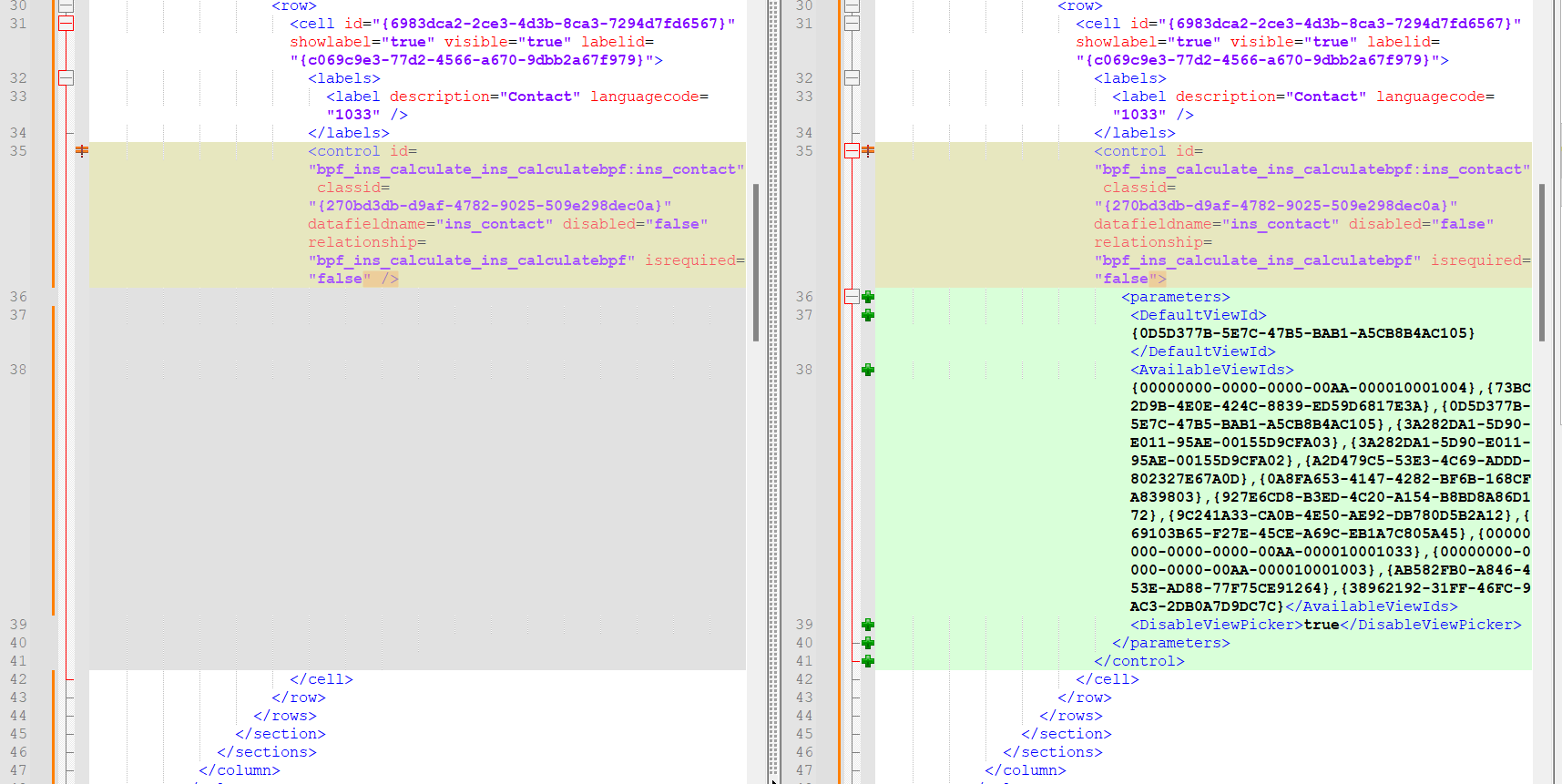This screenshot has width=1562, height=784.
Task: Click the <parameters> opening tag in right pane
Action: coord(1176,297)
